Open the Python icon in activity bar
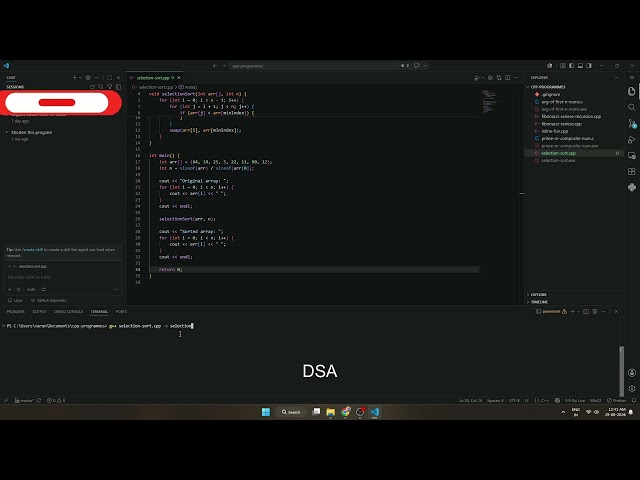 coord(631,187)
